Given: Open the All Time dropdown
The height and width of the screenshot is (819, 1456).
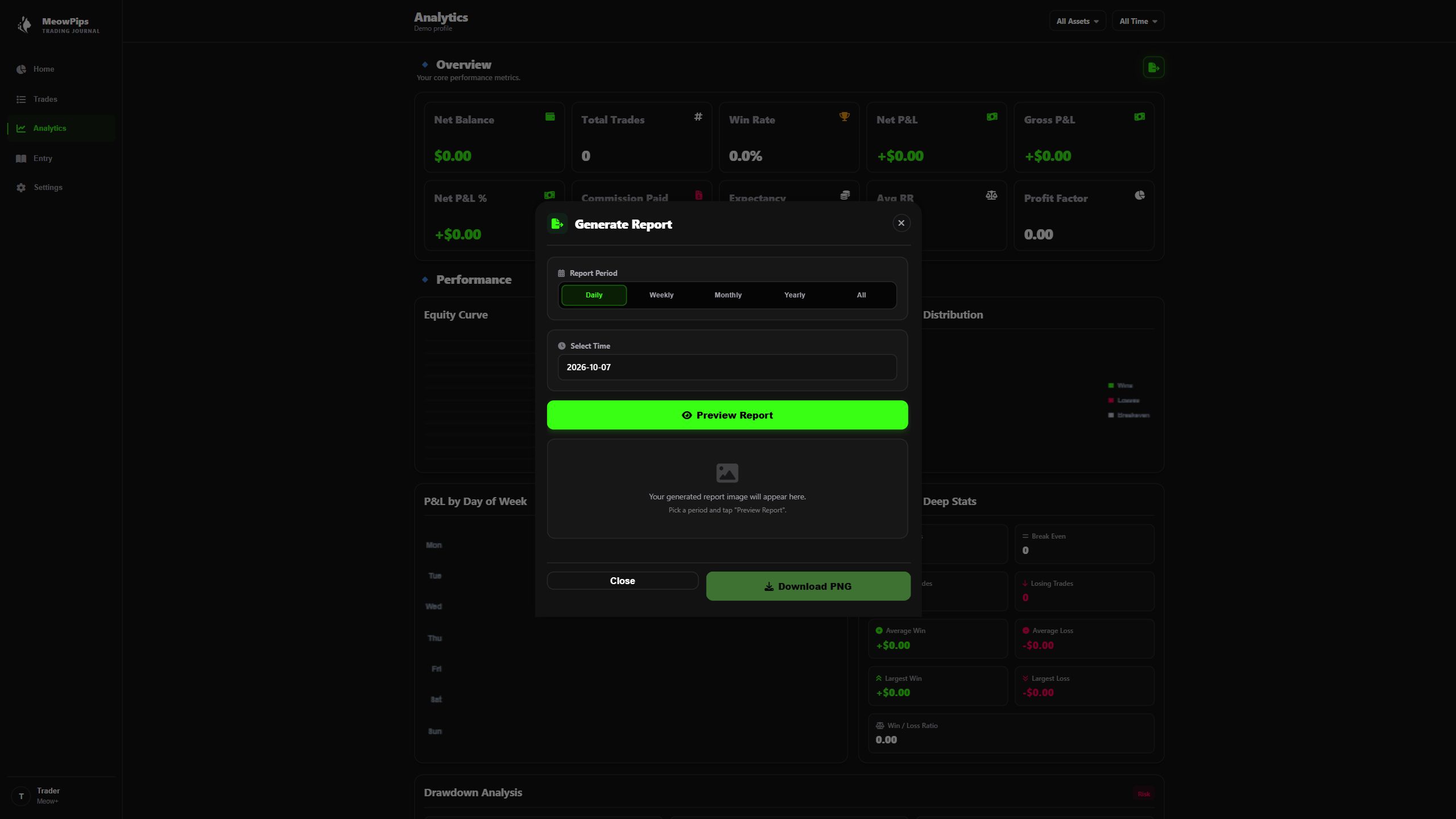Looking at the screenshot, I should pyautogui.click(x=1138, y=21).
